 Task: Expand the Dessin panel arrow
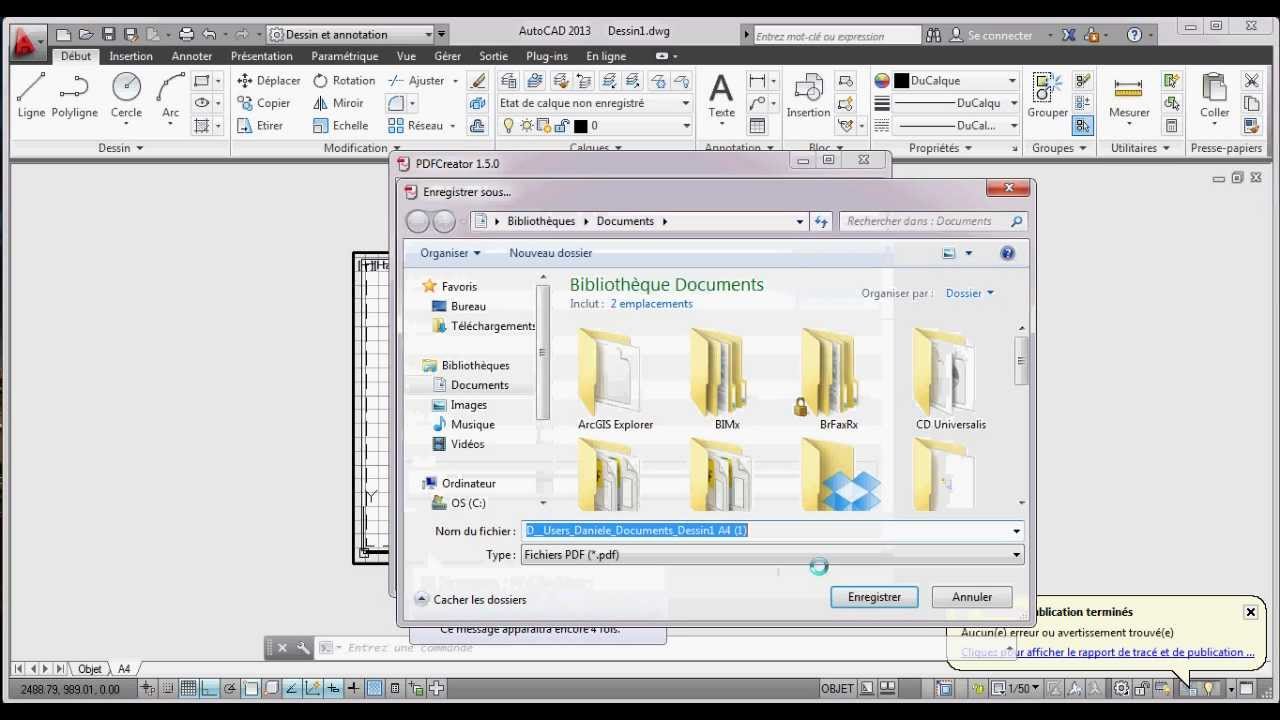(x=139, y=148)
